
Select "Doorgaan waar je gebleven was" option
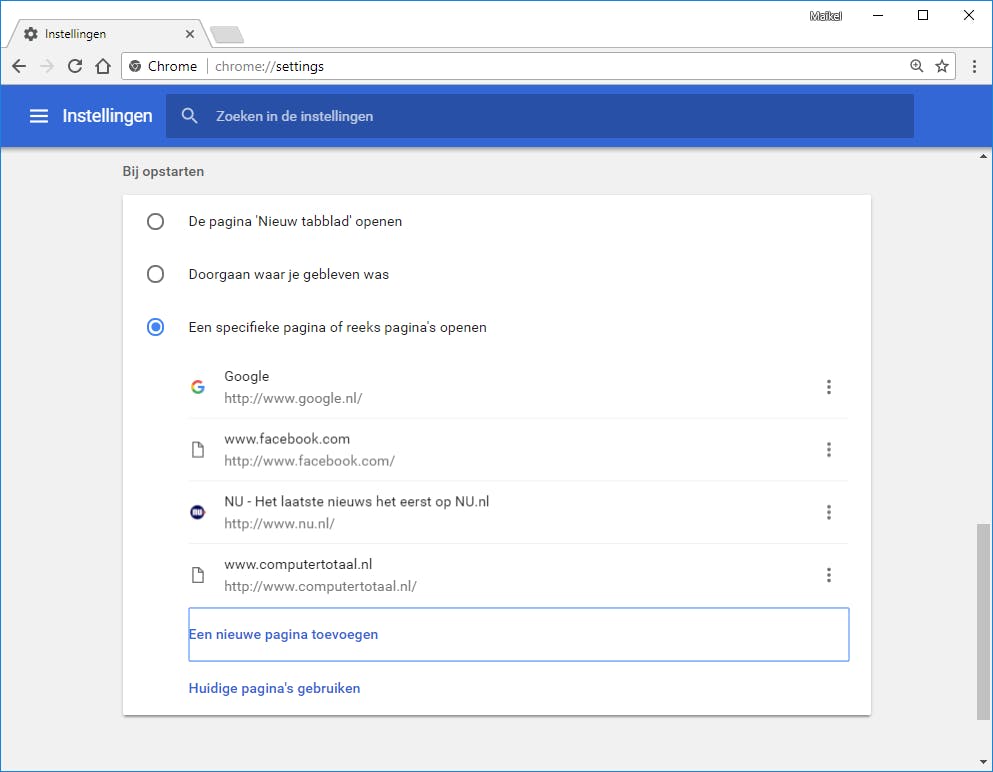pyautogui.click(x=155, y=274)
